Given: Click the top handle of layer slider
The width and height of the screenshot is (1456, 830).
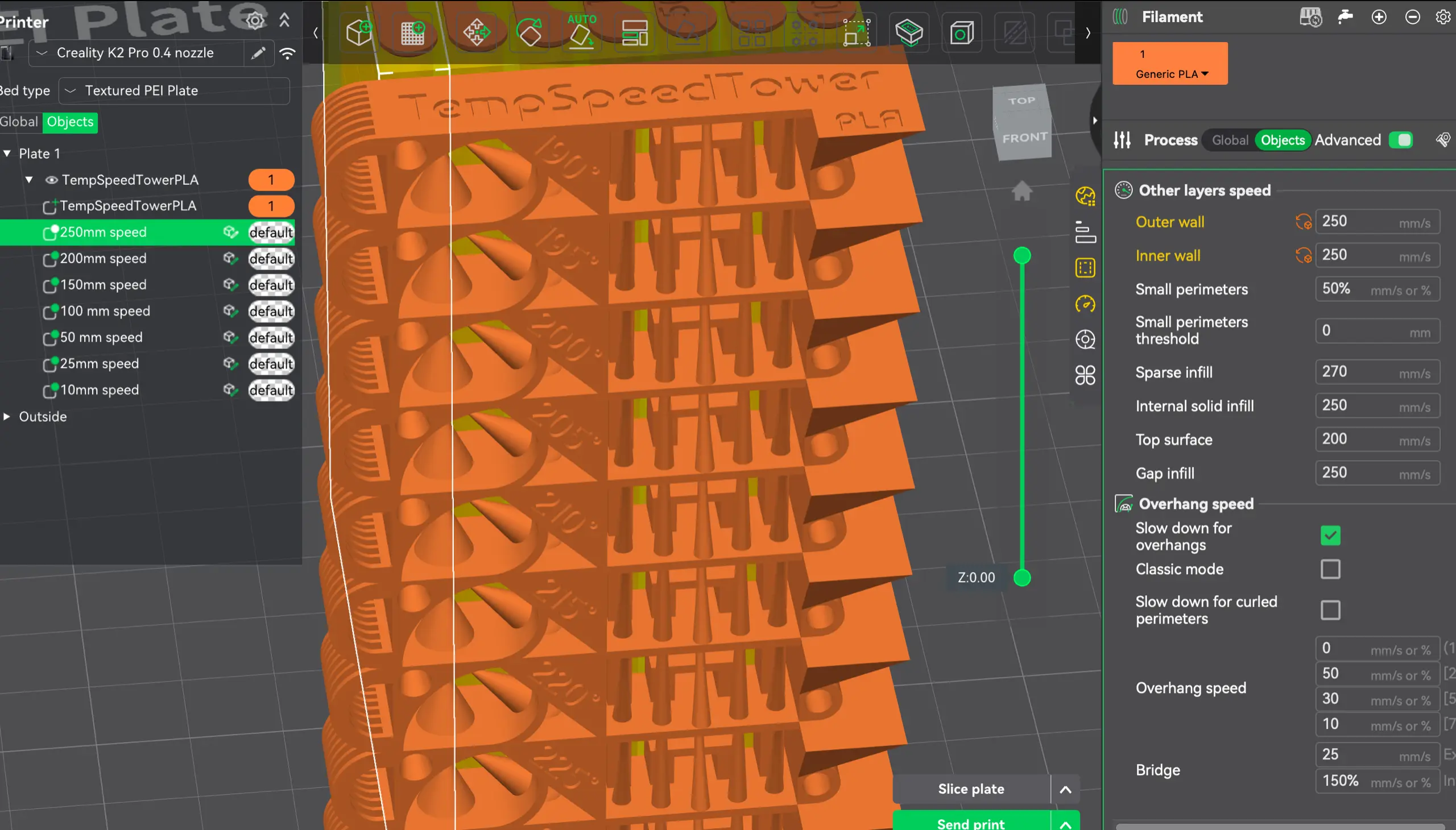Looking at the screenshot, I should click(x=1022, y=255).
